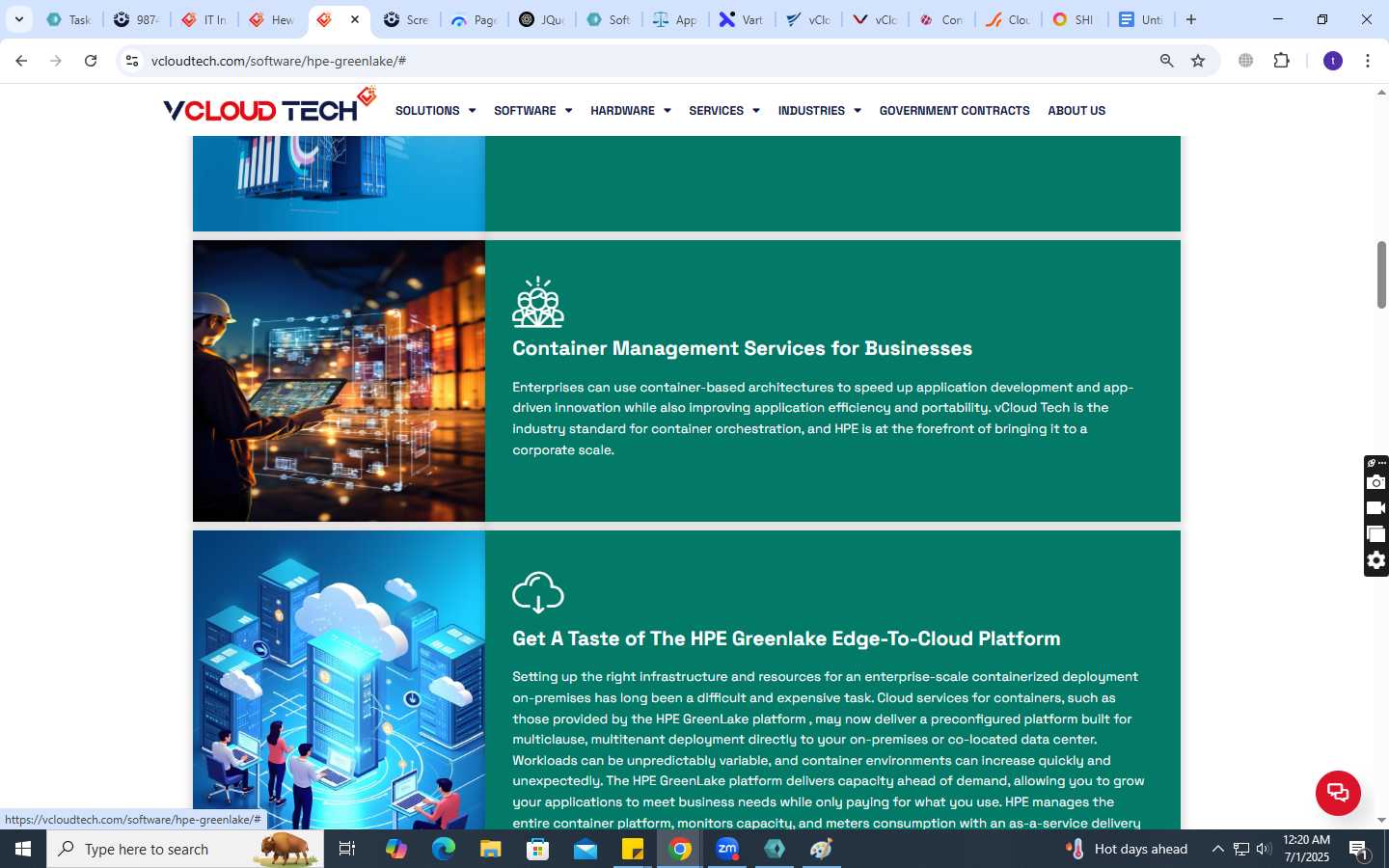Click the page vertical scrollbar thumb
This screenshot has width=1389, height=868.
pyautogui.click(x=1381, y=275)
